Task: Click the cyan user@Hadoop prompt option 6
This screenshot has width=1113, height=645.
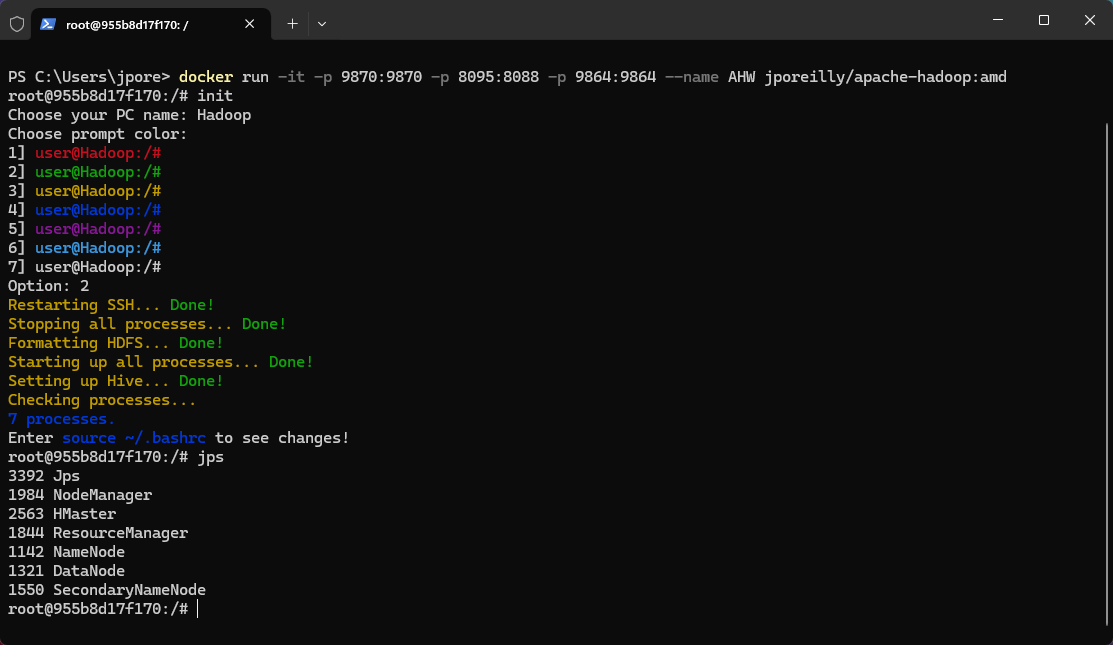Action: pos(98,248)
